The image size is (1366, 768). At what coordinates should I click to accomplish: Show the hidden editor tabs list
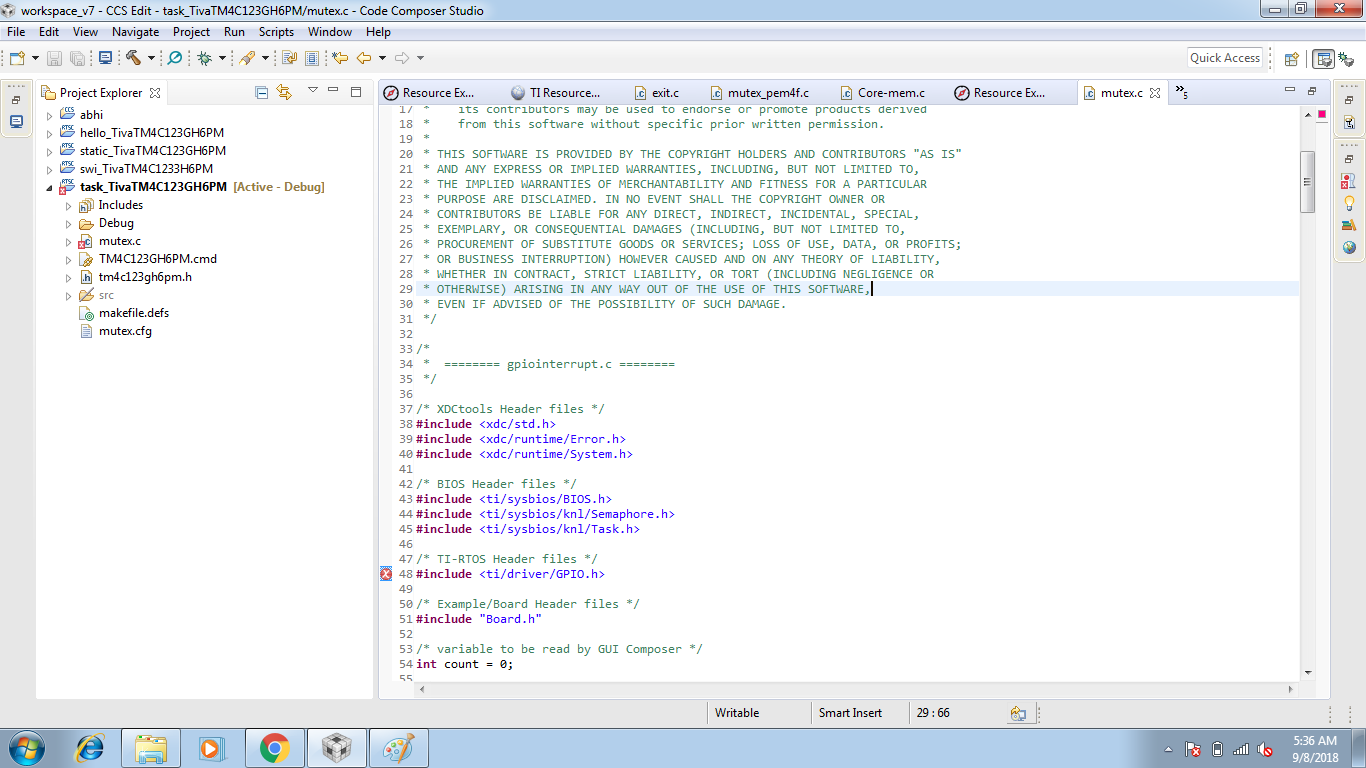(1182, 92)
